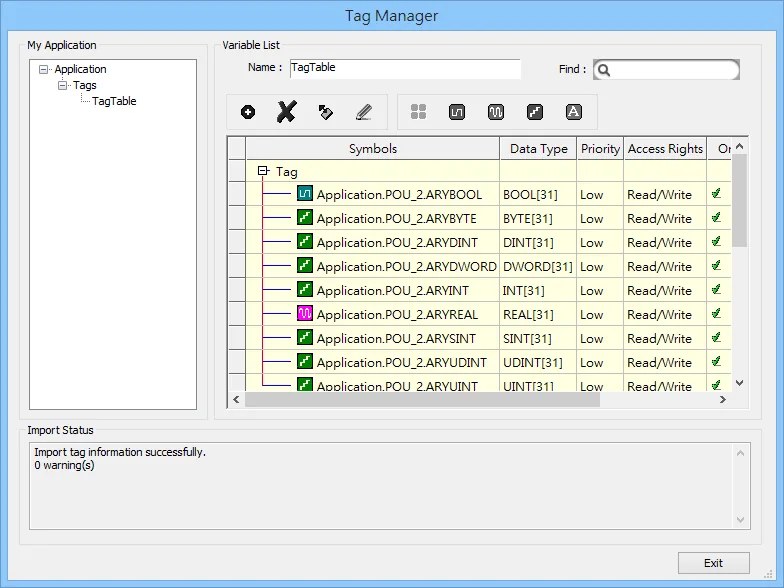
Task: Click row selector beside ARYDINT row
Action: click(x=237, y=242)
